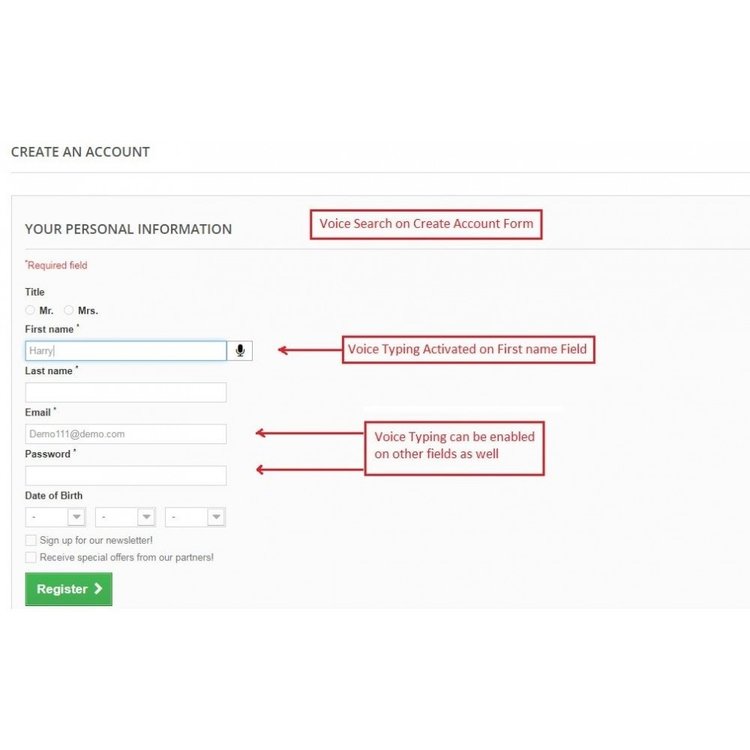Check Receive special offers from partners
The width and height of the screenshot is (750, 750).
tap(31, 557)
